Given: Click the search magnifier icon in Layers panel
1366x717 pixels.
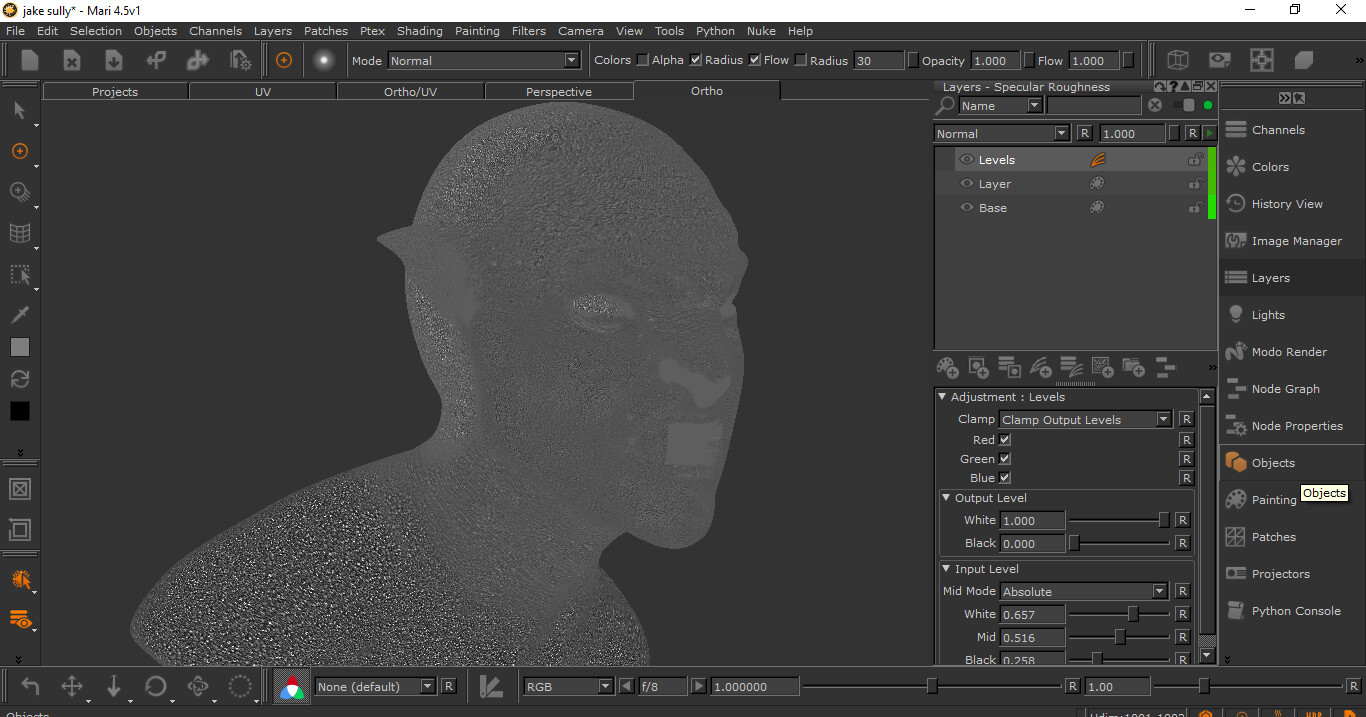Looking at the screenshot, I should 945,105.
